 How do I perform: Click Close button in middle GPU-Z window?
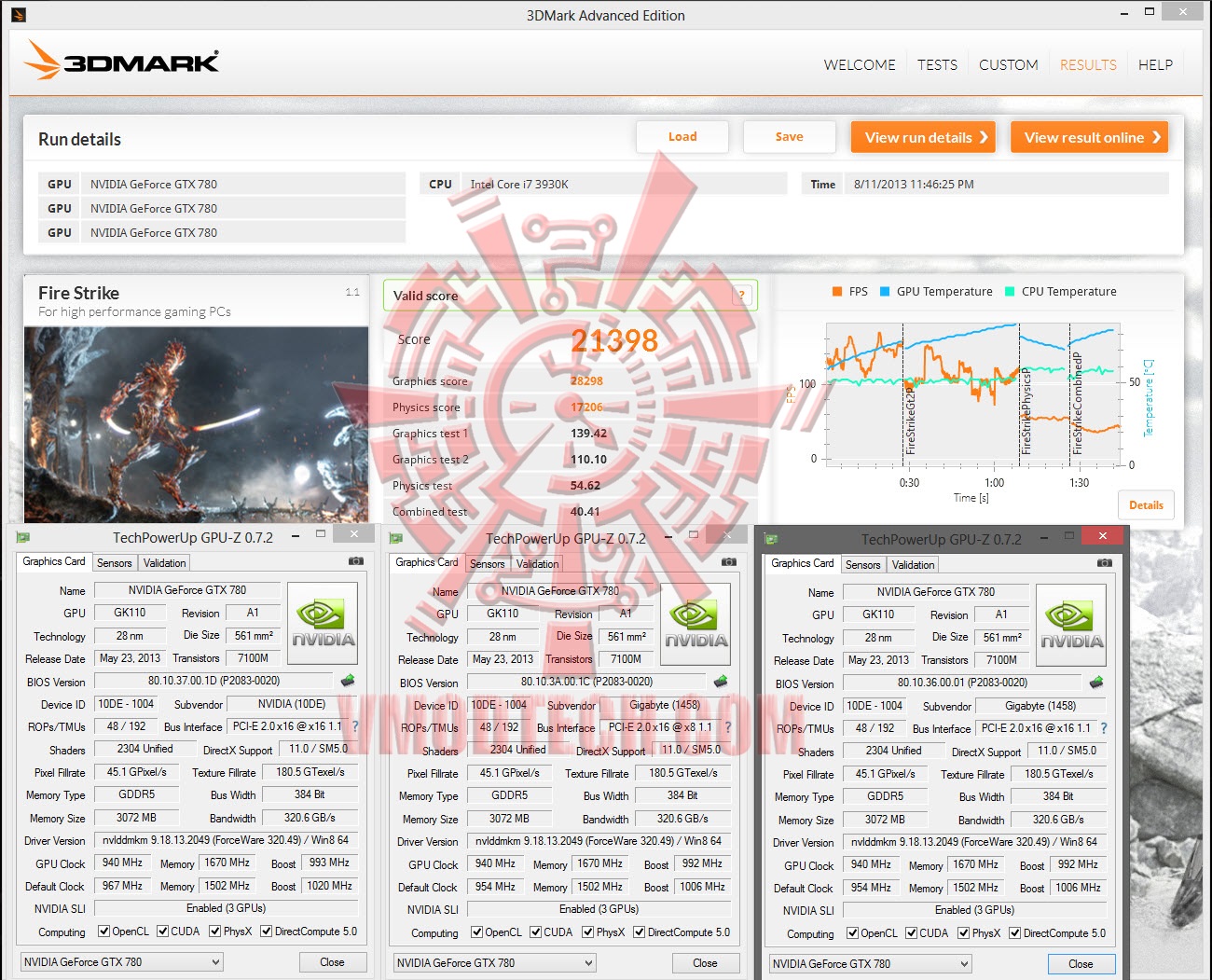(x=706, y=963)
